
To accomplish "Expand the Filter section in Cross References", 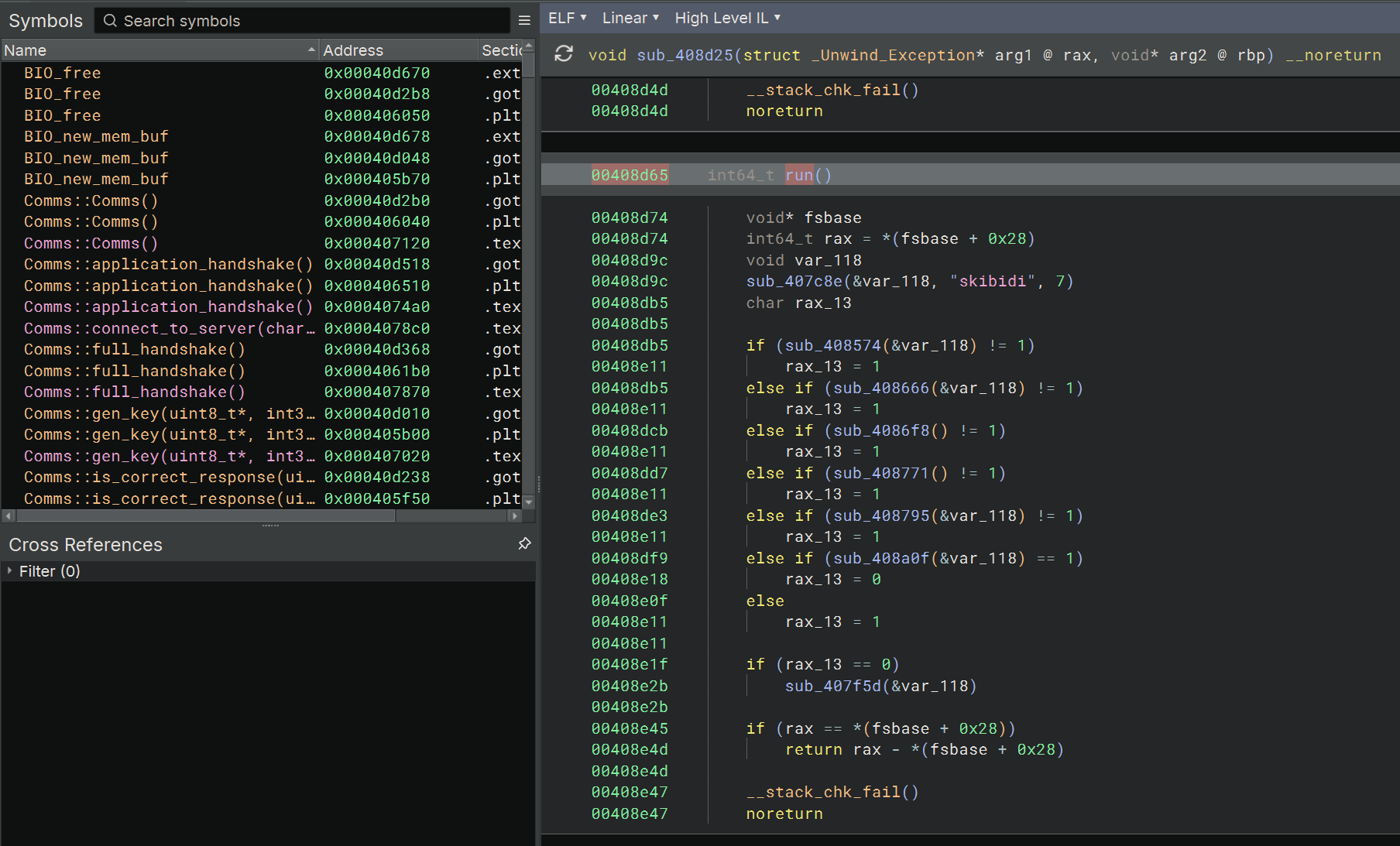I will click(12, 571).
